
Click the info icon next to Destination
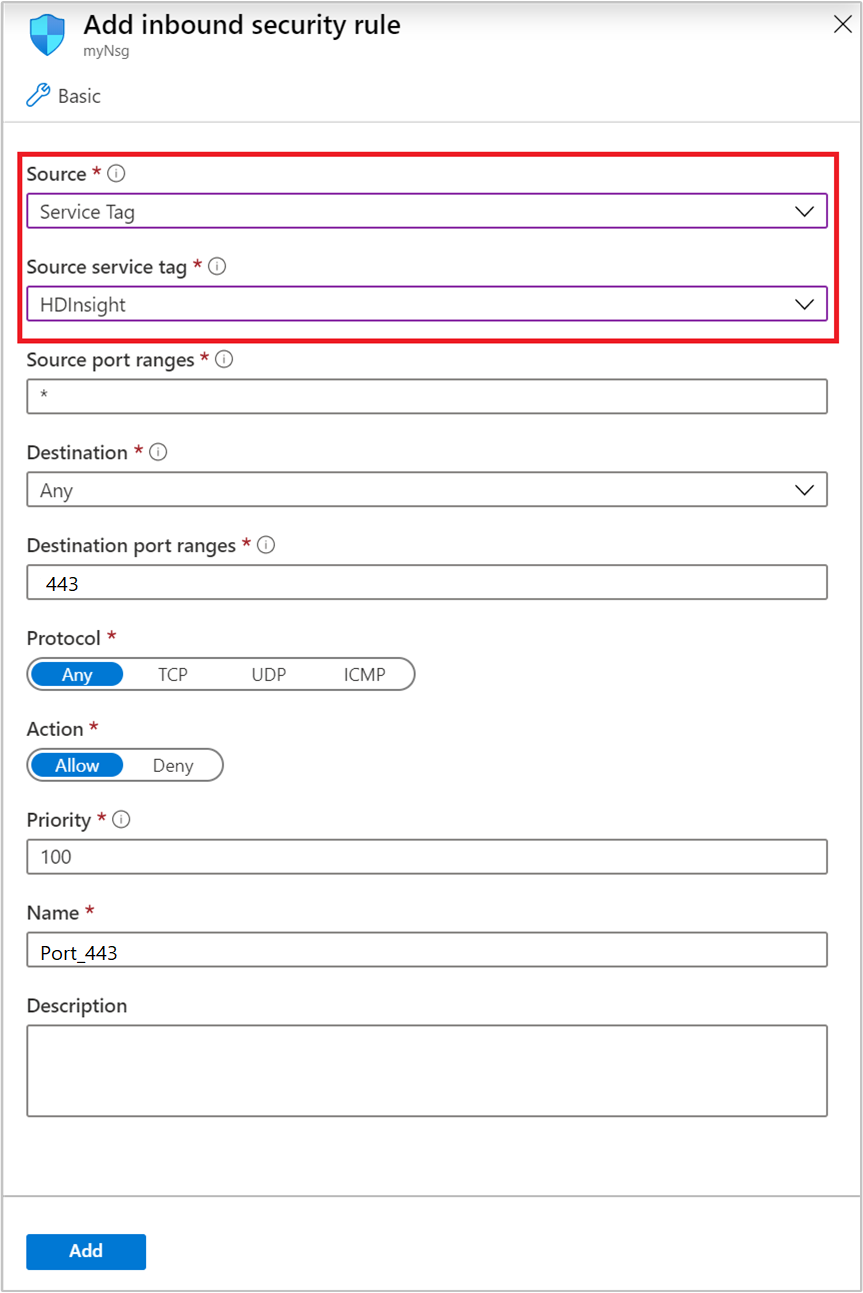coord(158,451)
